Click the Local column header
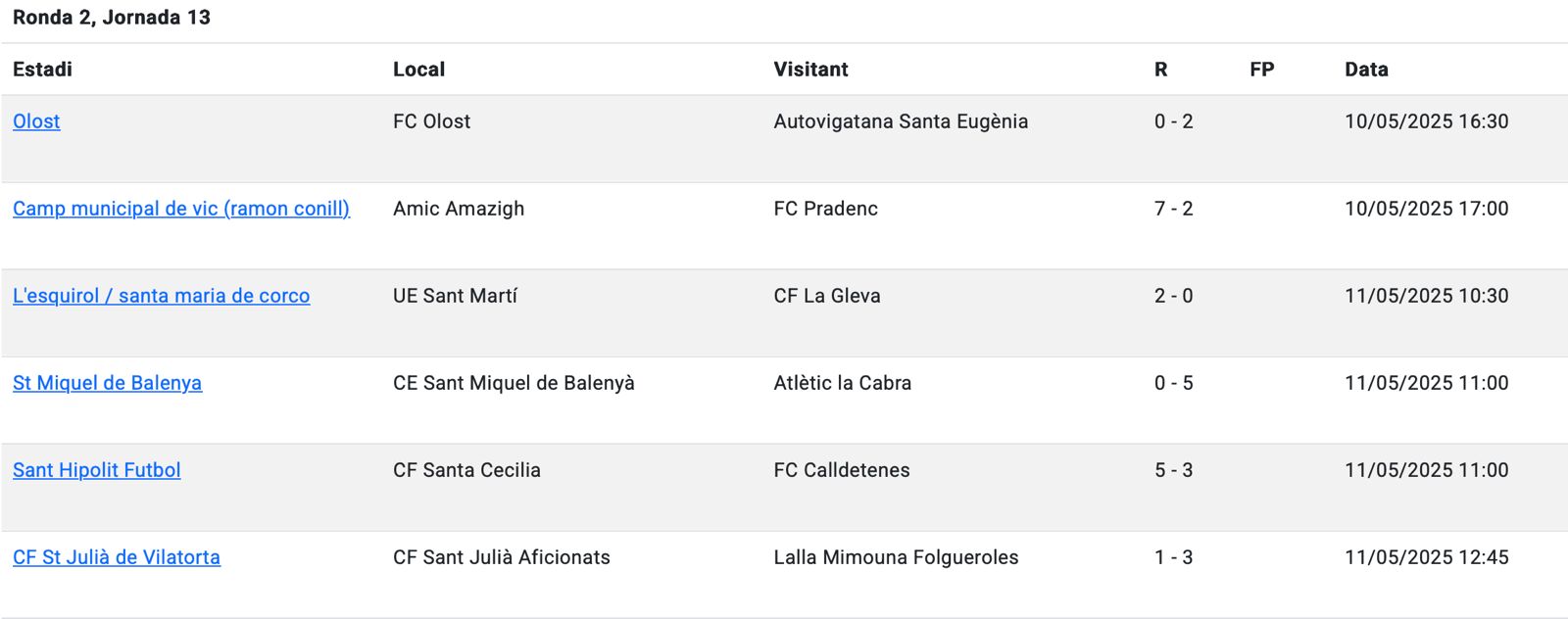The height and width of the screenshot is (619, 1568). click(418, 70)
